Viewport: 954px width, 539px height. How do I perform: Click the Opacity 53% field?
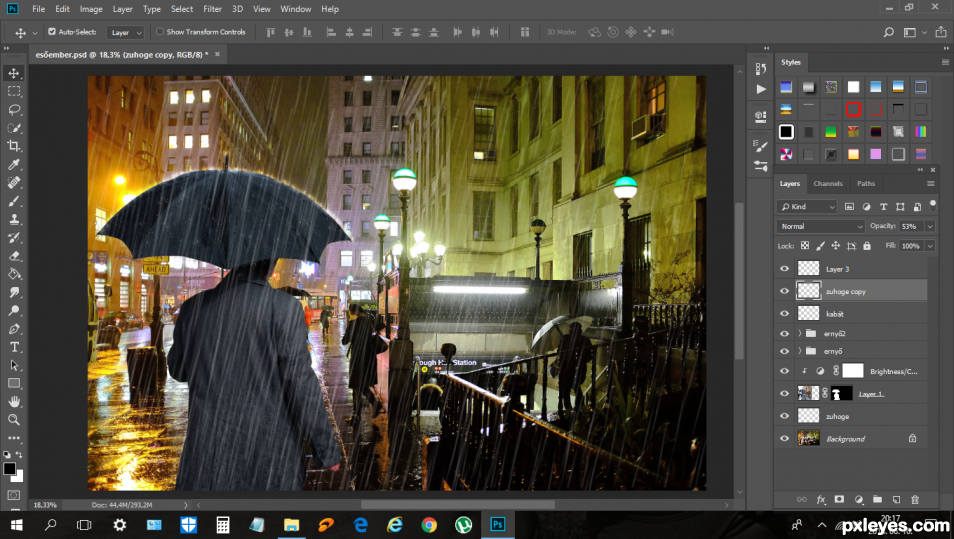tap(912, 226)
